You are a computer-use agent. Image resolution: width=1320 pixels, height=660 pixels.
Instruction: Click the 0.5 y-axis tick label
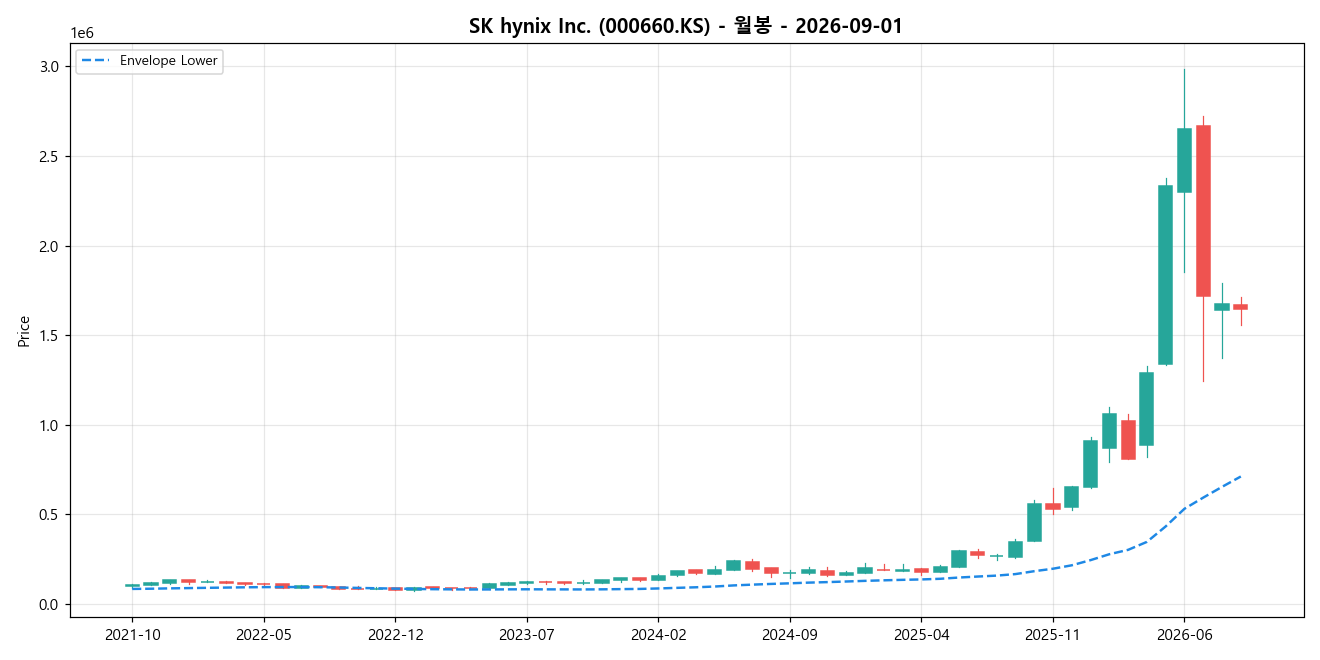[51, 515]
